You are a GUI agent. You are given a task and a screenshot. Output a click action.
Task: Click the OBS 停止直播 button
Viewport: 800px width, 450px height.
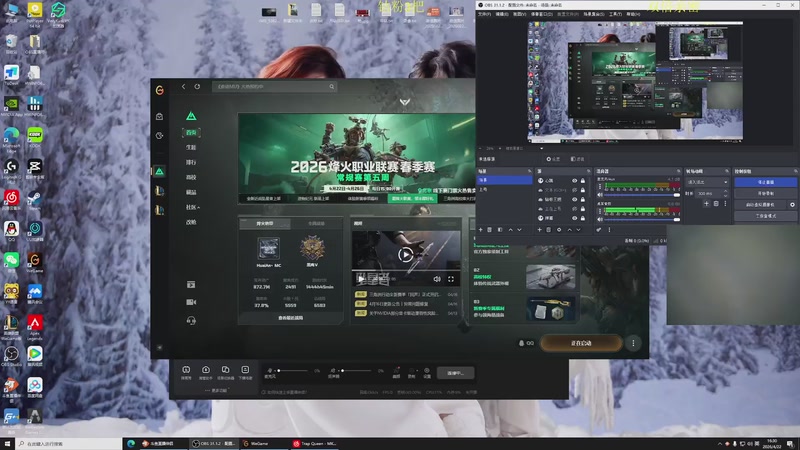tap(765, 182)
